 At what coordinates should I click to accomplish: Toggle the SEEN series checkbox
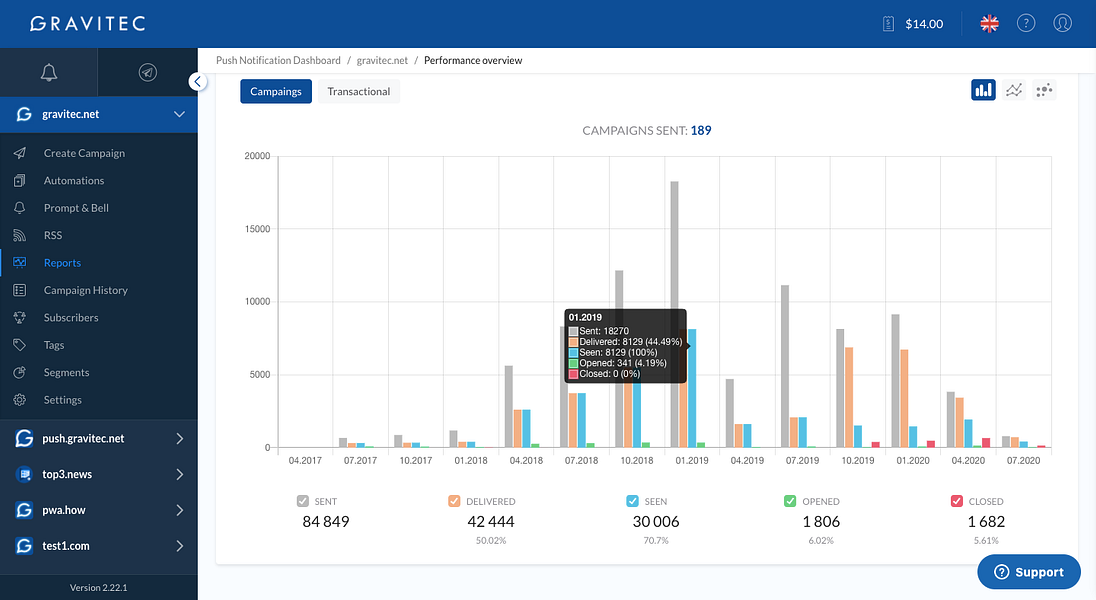[x=633, y=501]
